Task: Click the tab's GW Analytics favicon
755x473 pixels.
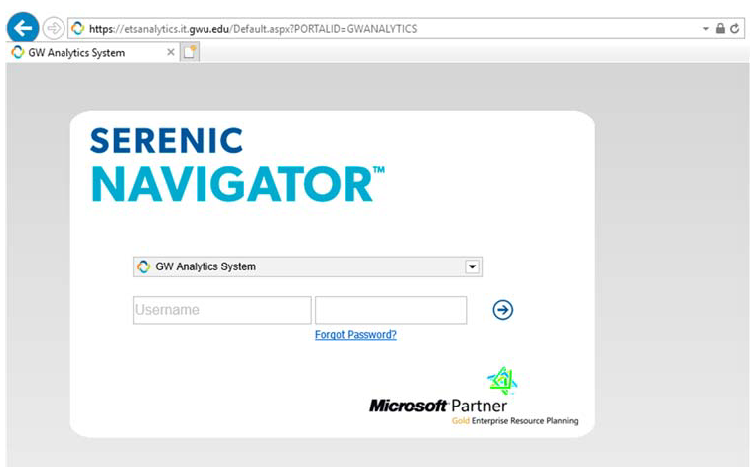Action: pos(18,52)
